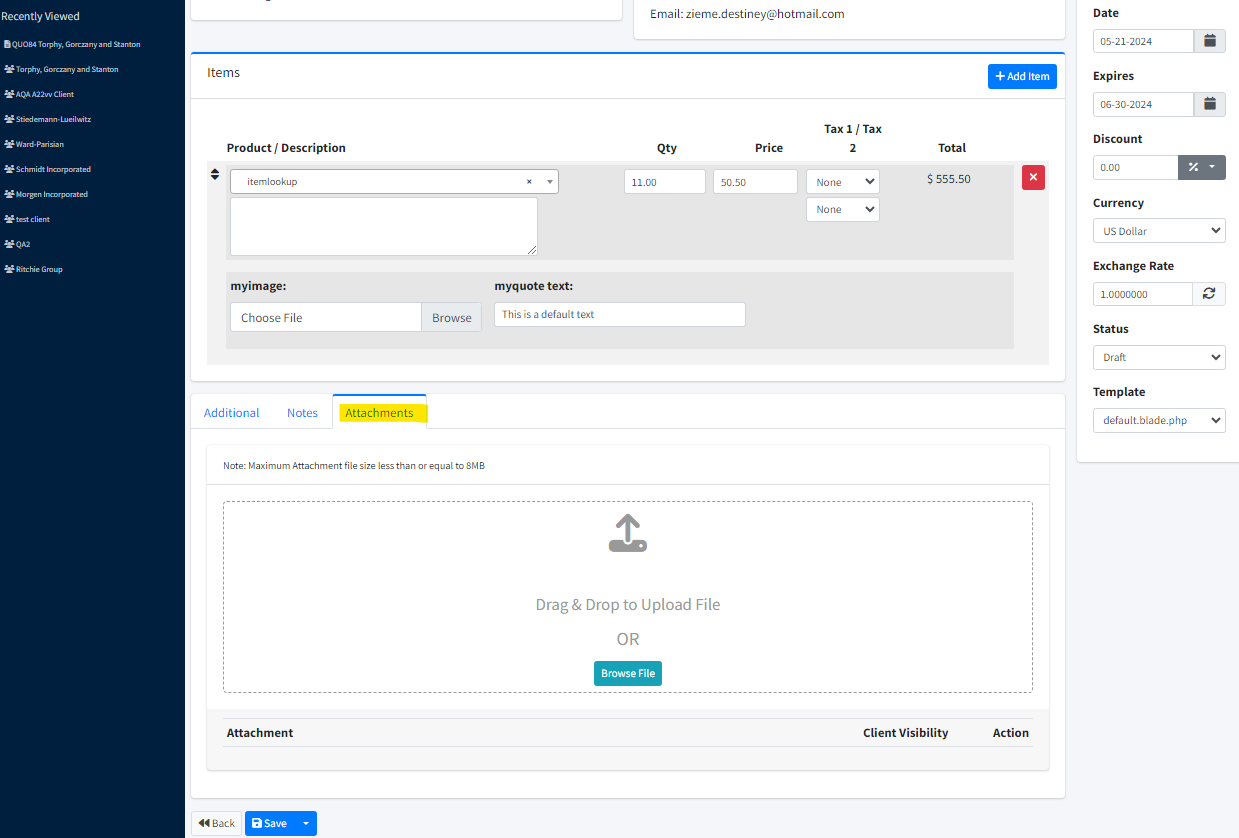Open the first Tax None dropdown
Image resolution: width=1239 pixels, height=838 pixels.
tap(842, 182)
